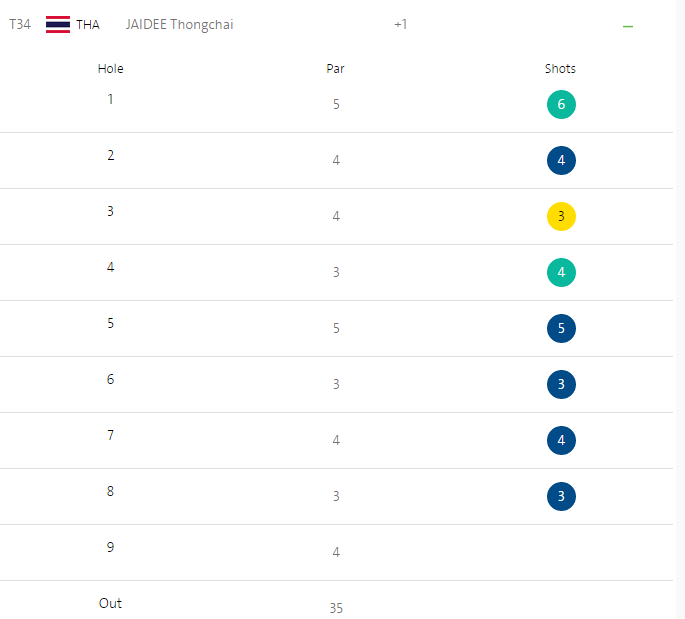Viewport: 685px width, 619px height.
Task: Click the green bogey circle on hole 1
Action: click(x=561, y=104)
